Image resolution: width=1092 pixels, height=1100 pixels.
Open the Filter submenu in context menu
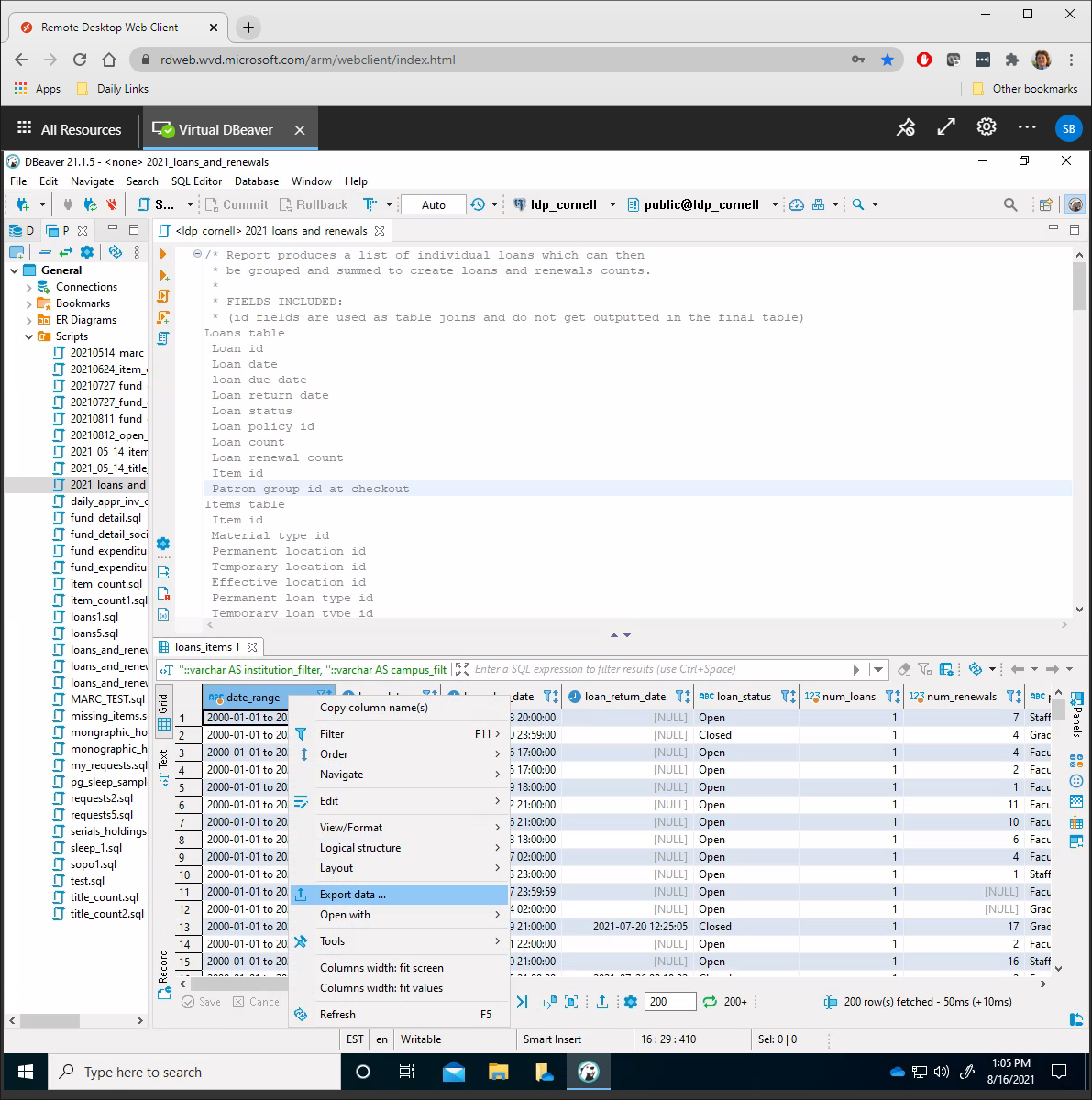[399, 734]
